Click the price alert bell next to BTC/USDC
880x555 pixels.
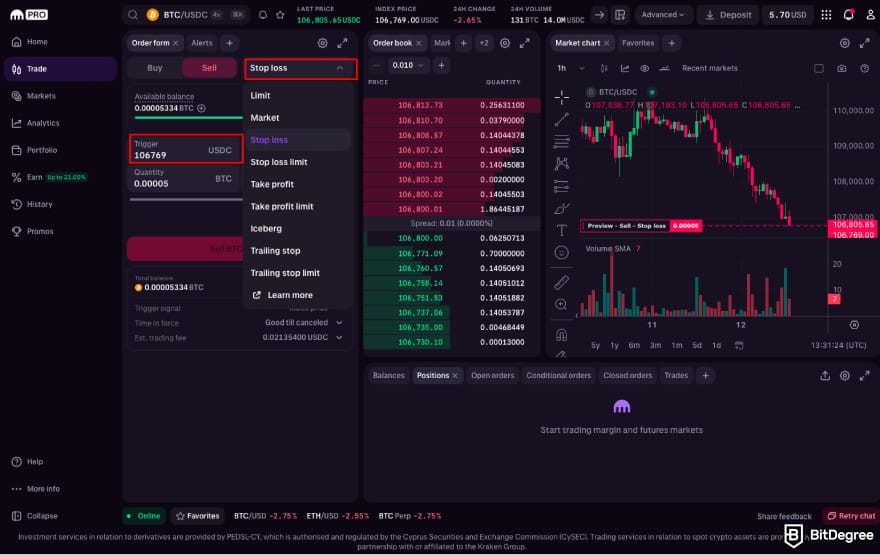[x=263, y=15]
